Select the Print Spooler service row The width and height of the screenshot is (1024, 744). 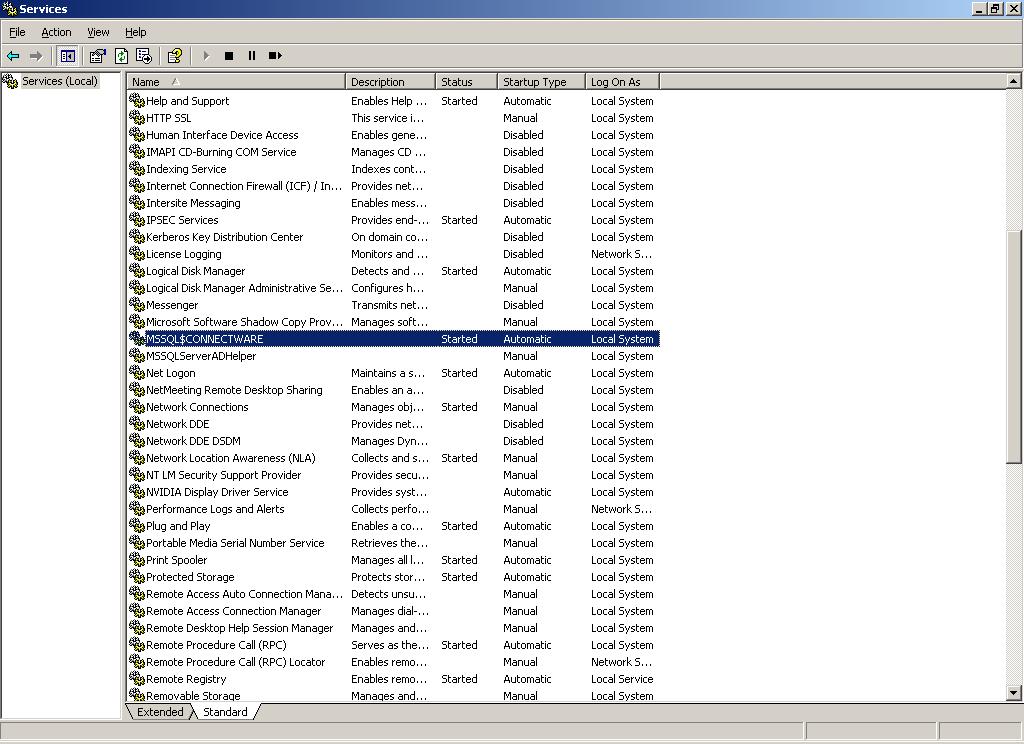[177, 560]
